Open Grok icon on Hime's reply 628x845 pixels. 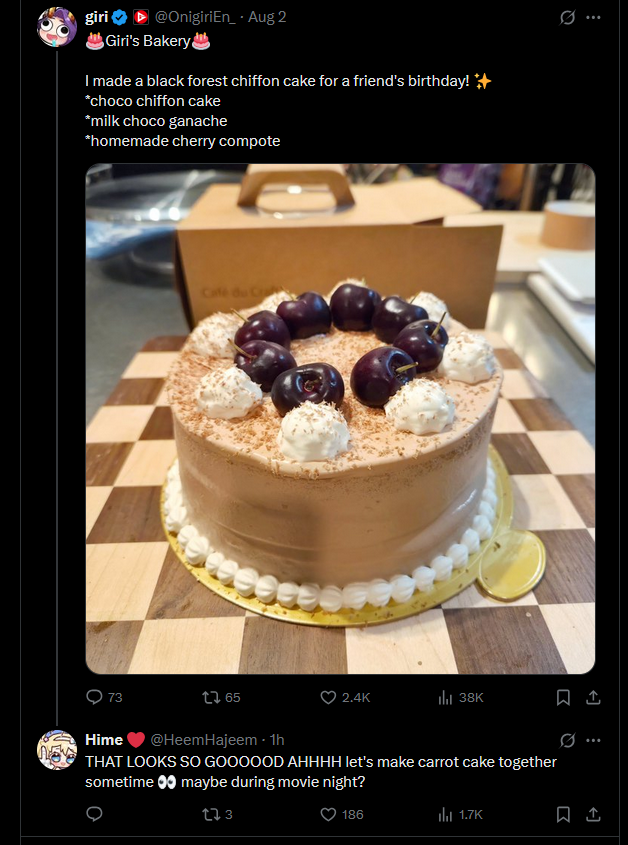tap(567, 740)
